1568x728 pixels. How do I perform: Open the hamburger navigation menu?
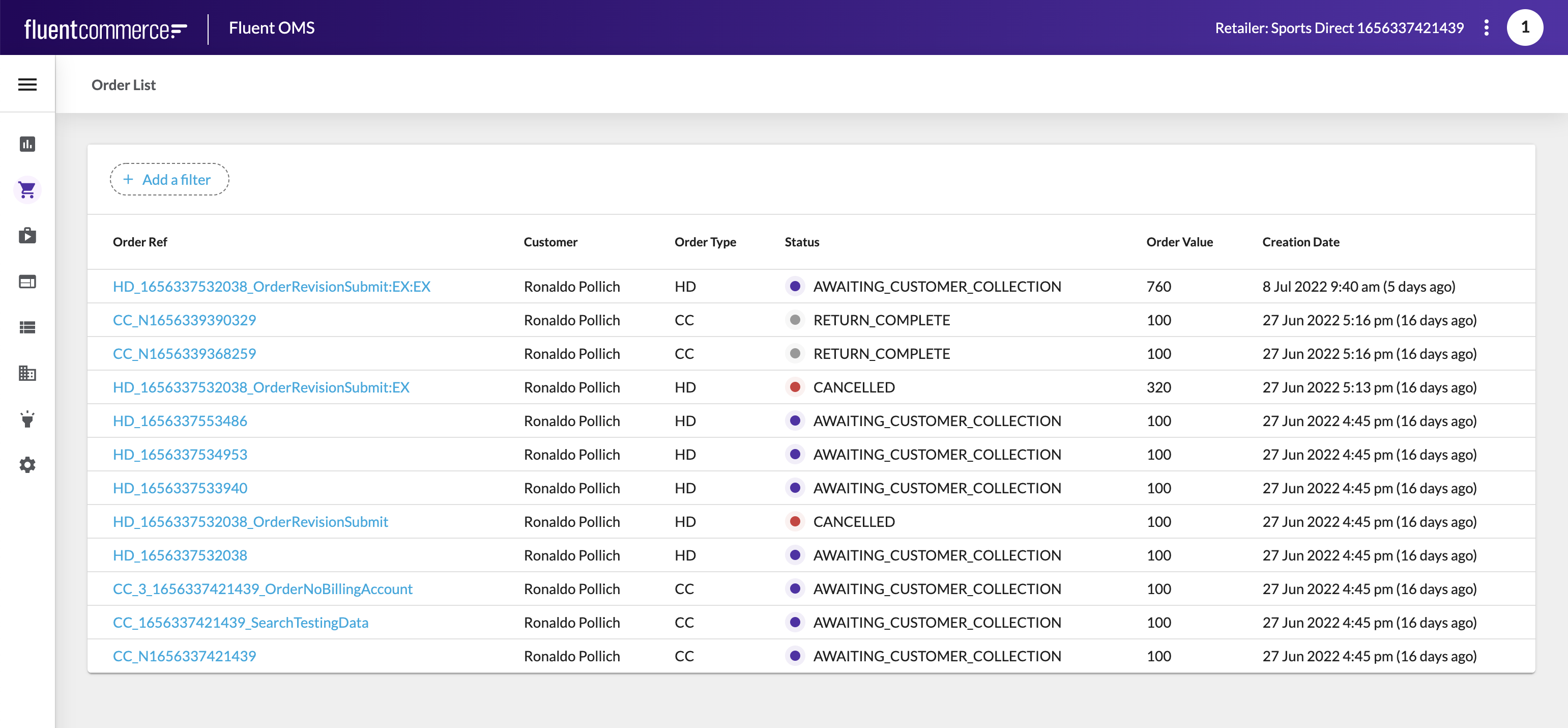pyautogui.click(x=27, y=85)
